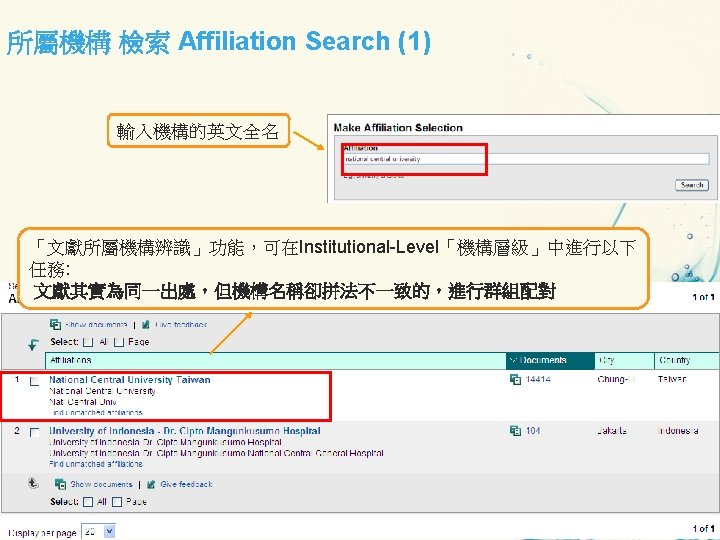The width and height of the screenshot is (720, 540).
Task: Tick the bottom Select Page checkbox
Action: 117,502
